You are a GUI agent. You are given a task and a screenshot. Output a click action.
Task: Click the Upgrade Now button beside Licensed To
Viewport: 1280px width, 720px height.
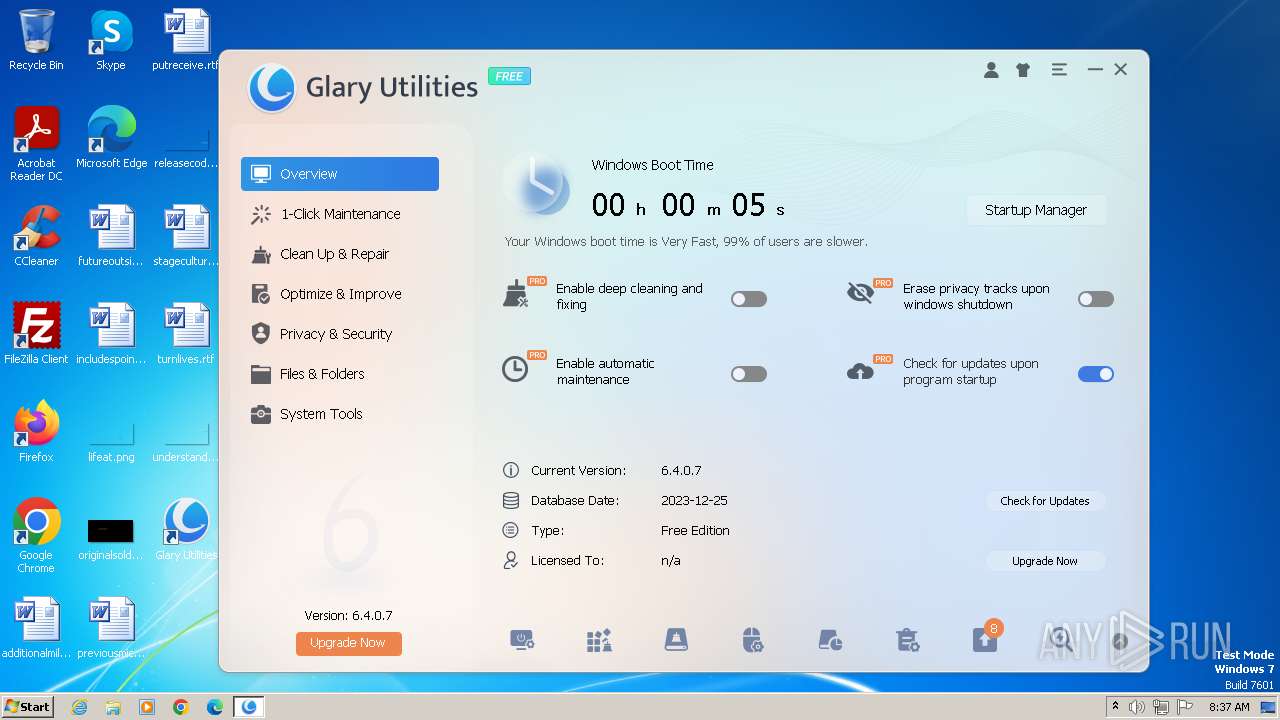tap(1045, 561)
